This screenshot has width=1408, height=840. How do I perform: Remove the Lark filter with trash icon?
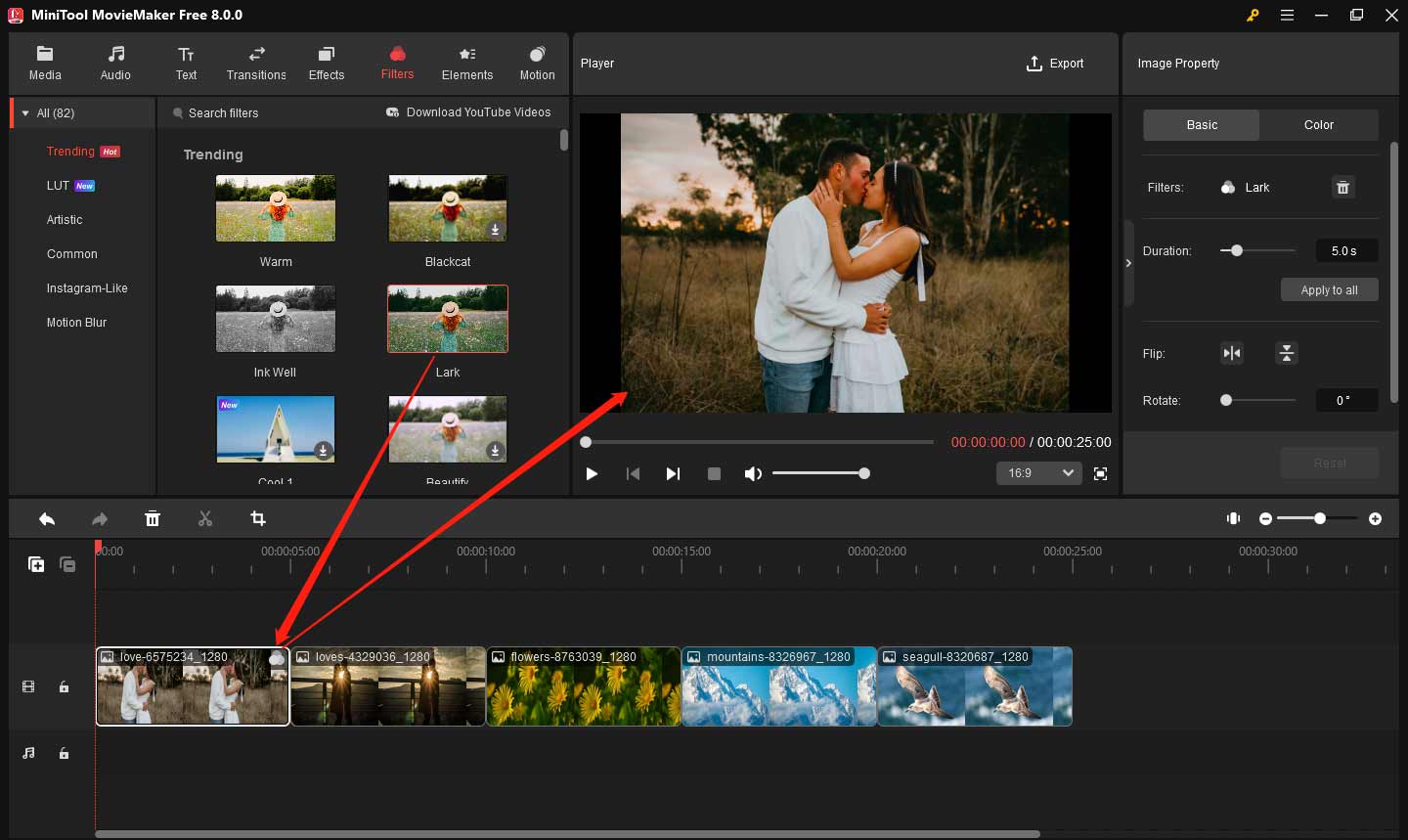click(1343, 188)
